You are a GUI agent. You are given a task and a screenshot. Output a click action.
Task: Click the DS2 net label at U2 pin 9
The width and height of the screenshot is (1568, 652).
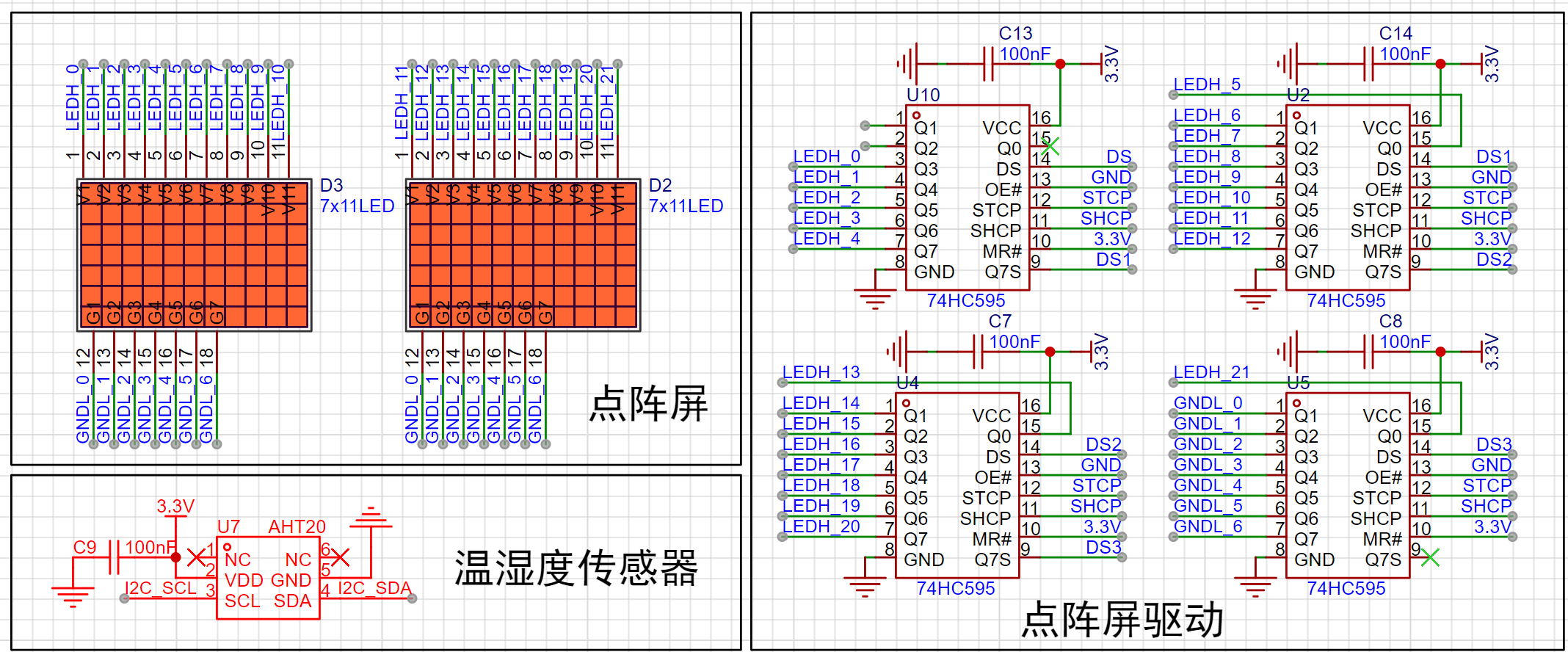pyautogui.click(x=1494, y=259)
